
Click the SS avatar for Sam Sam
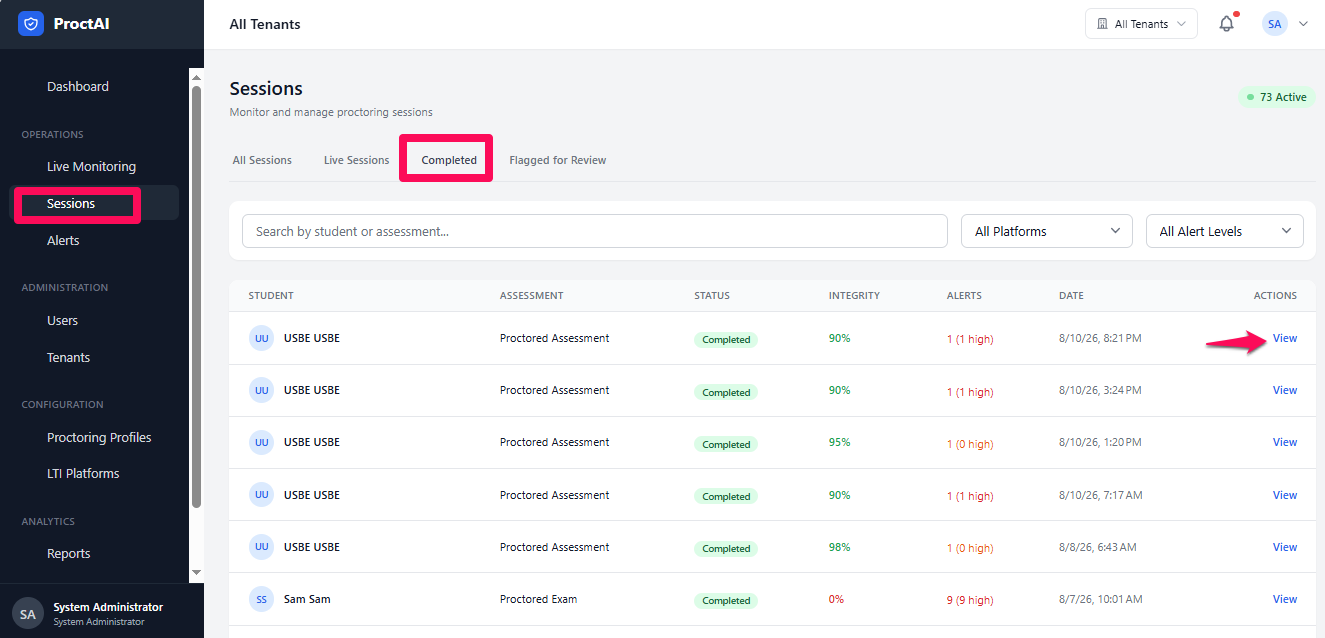click(261, 599)
